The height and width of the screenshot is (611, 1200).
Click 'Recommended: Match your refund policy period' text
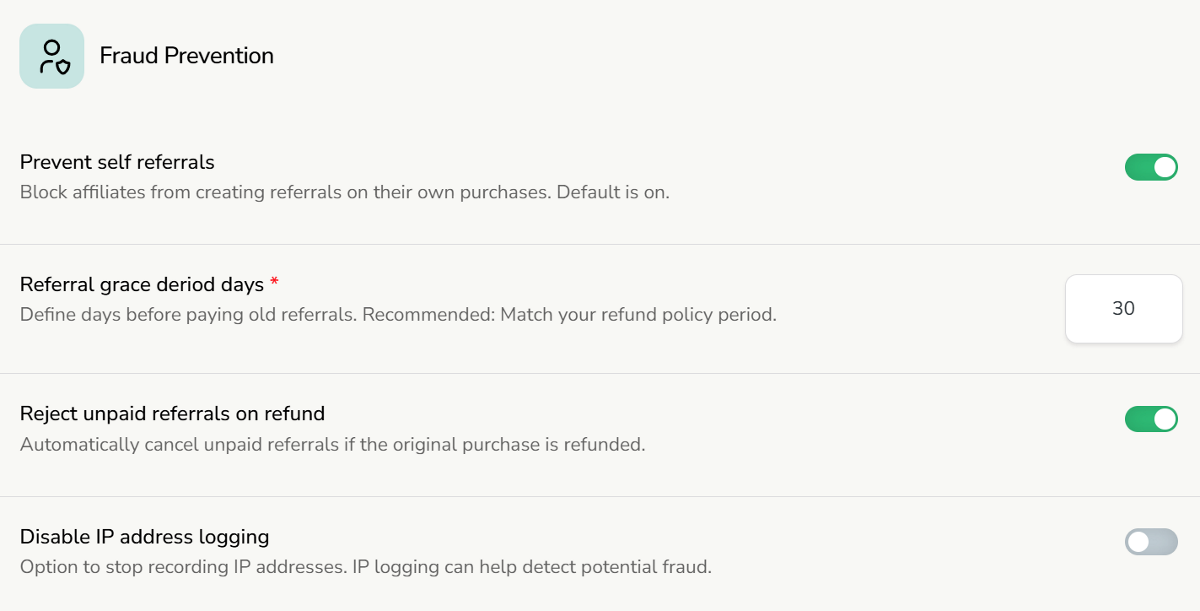[569, 314]
